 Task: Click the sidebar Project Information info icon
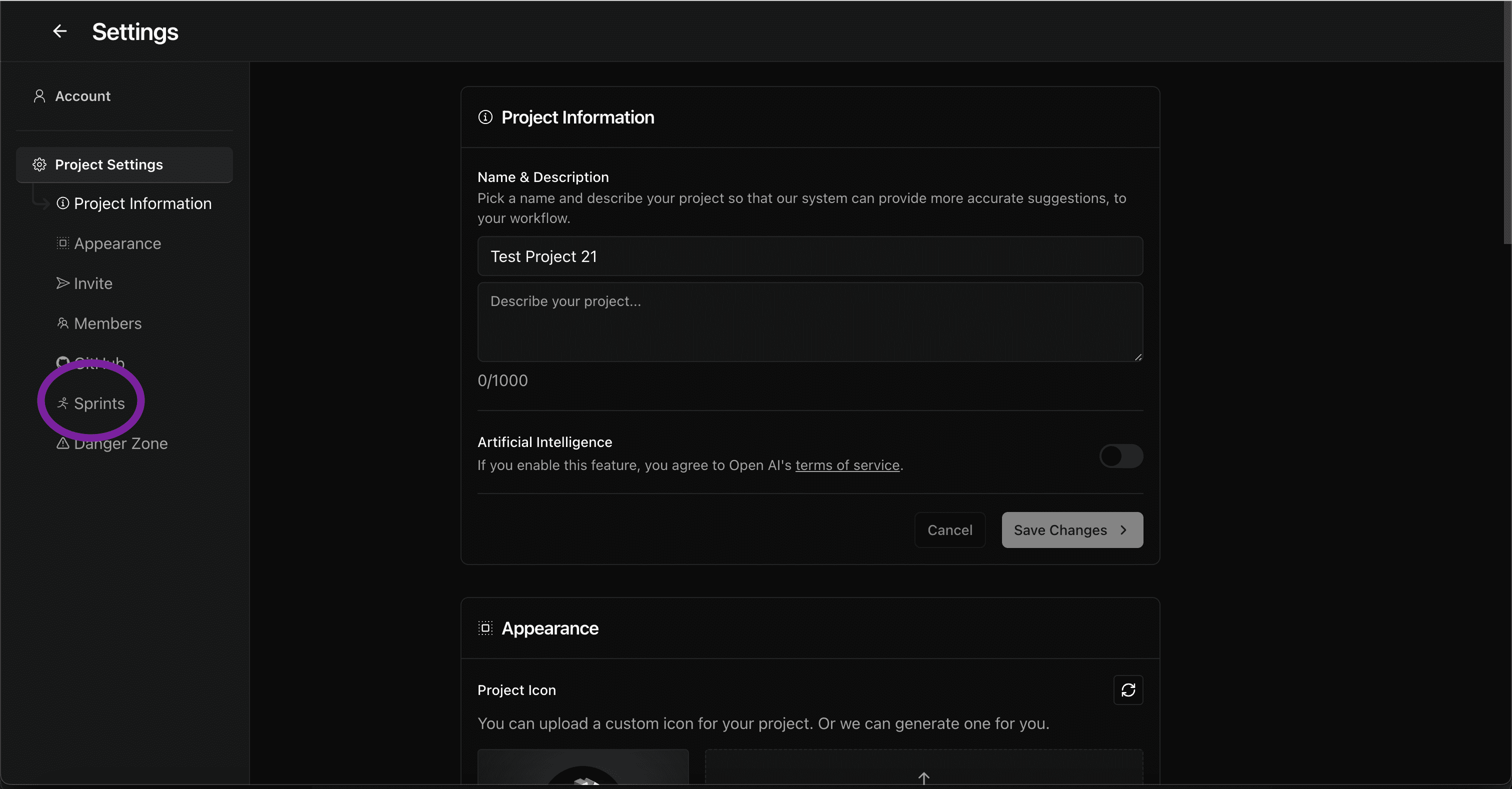pos(63,203)
